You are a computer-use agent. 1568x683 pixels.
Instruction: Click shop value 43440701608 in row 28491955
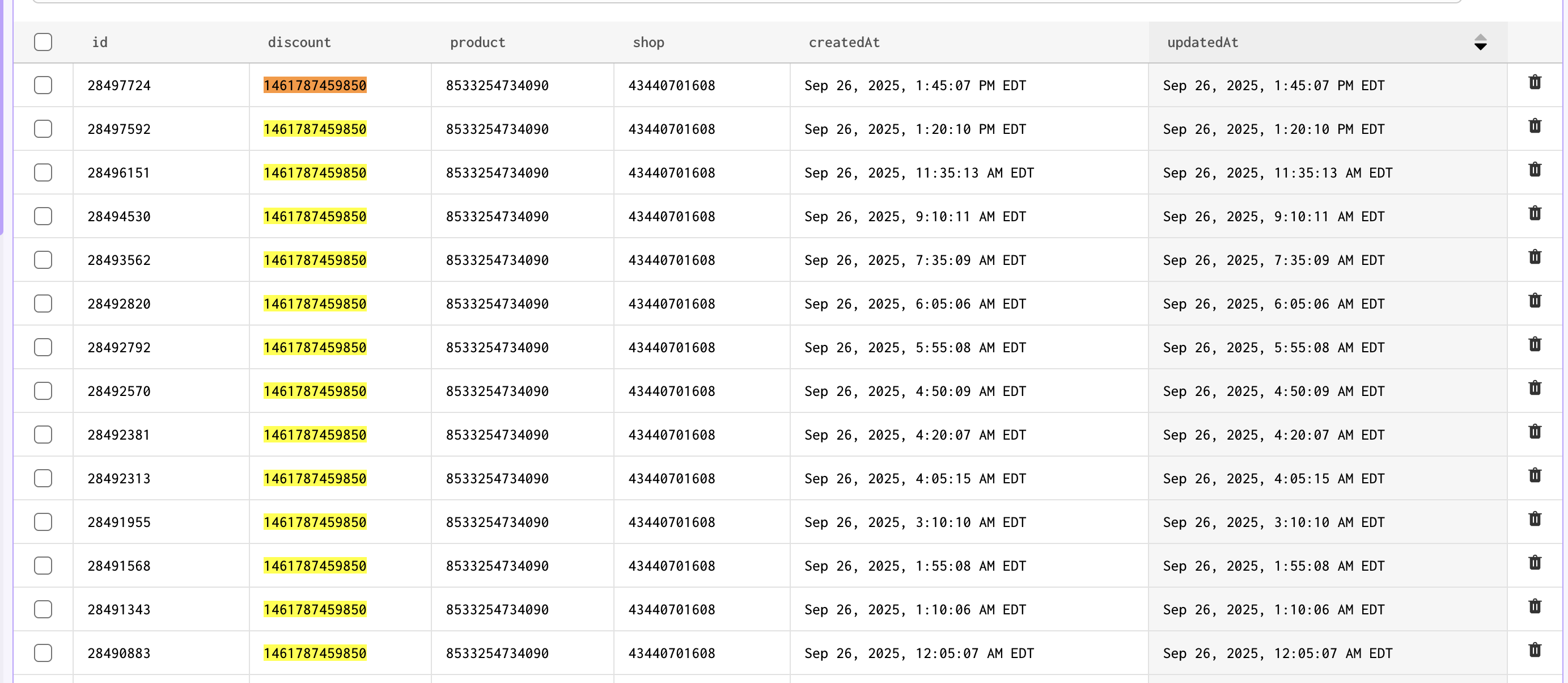(671, 522)
